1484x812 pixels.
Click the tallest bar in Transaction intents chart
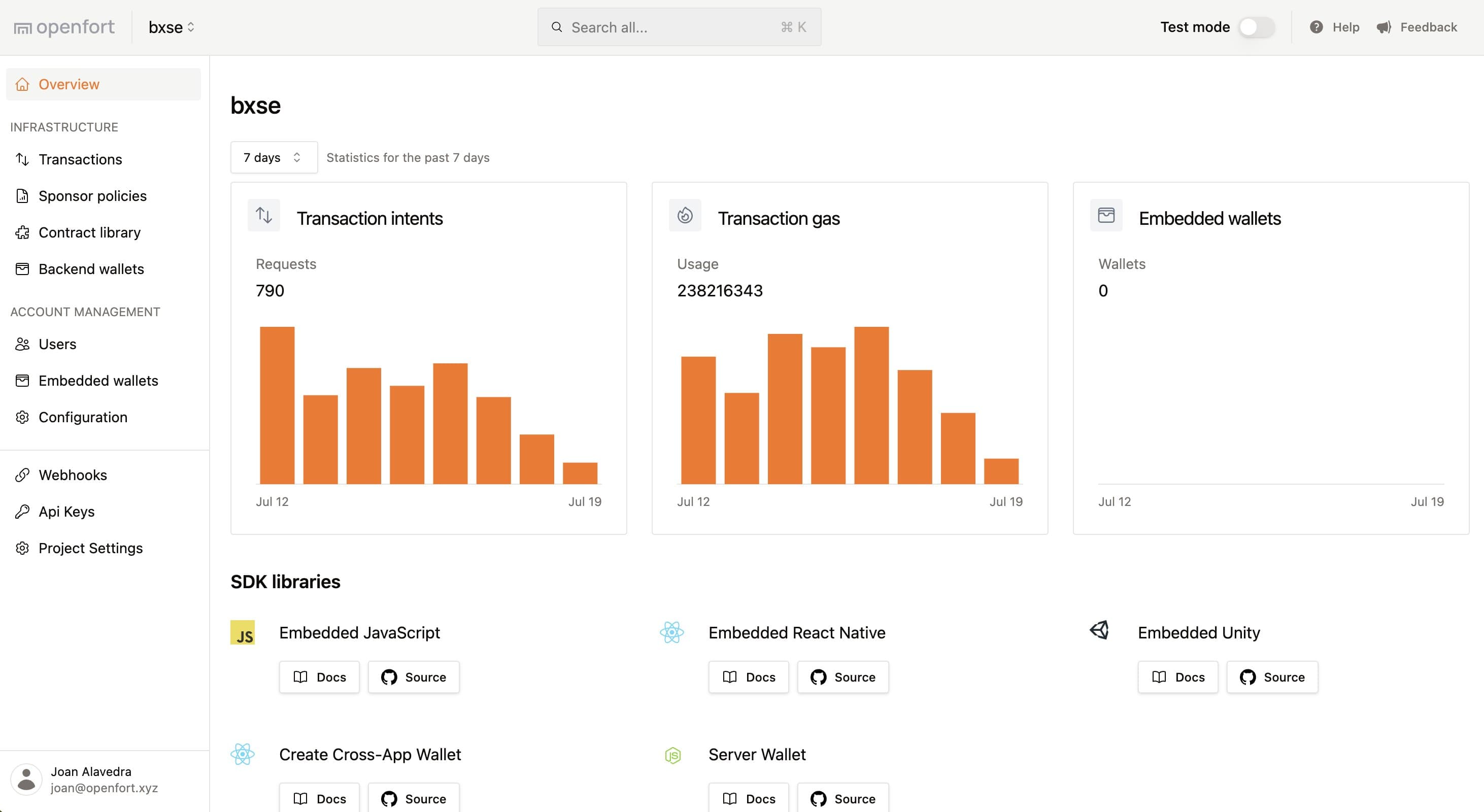click(x=277, y=405)
